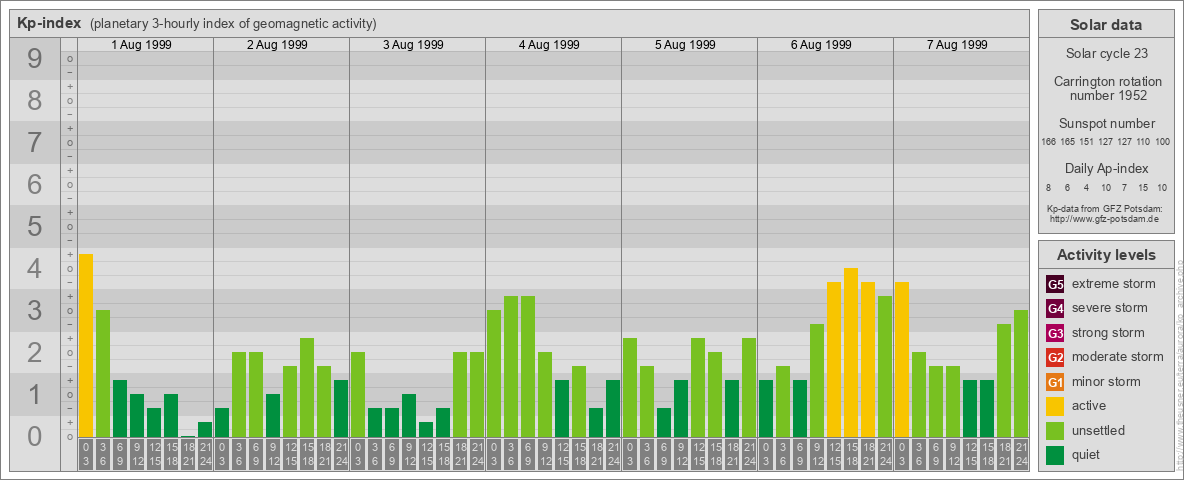The width and height of the screenshot is (1184, 480).
Task: Select the light green unsettled swatch
Action: [1055, 430]
